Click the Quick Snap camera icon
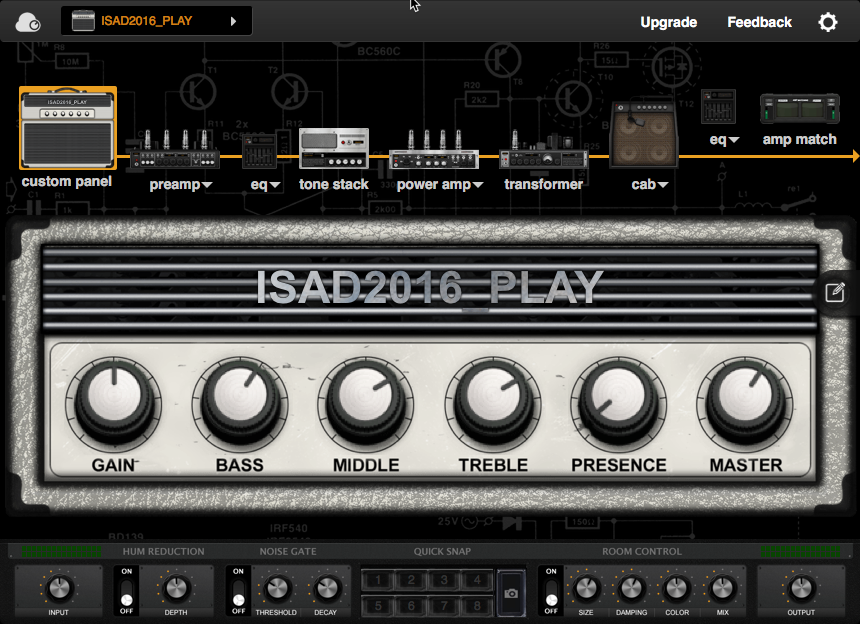 (511, 593)
